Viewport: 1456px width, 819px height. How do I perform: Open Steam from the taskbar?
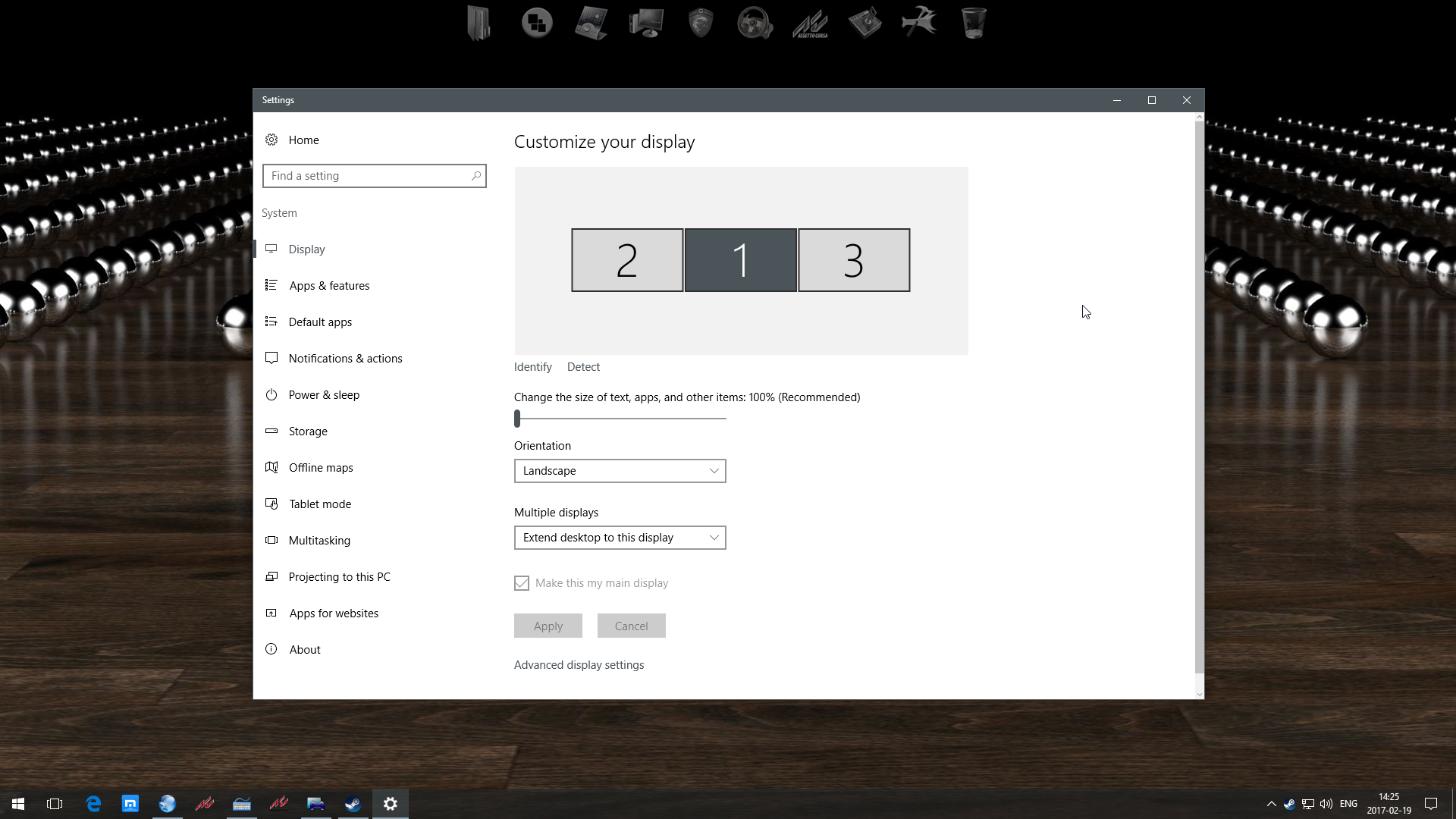353,804
